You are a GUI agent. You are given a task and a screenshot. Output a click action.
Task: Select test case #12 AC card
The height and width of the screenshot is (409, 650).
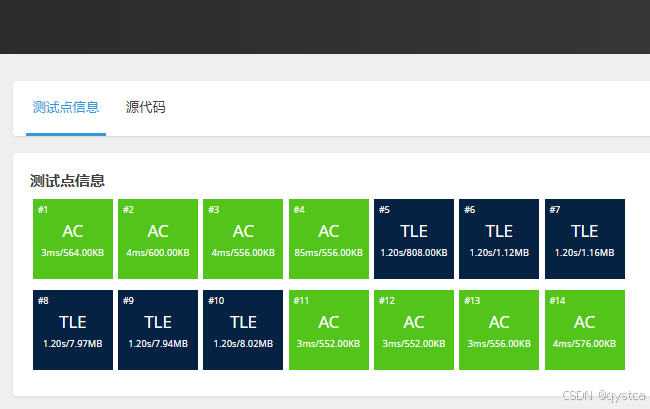coord(414,330)
